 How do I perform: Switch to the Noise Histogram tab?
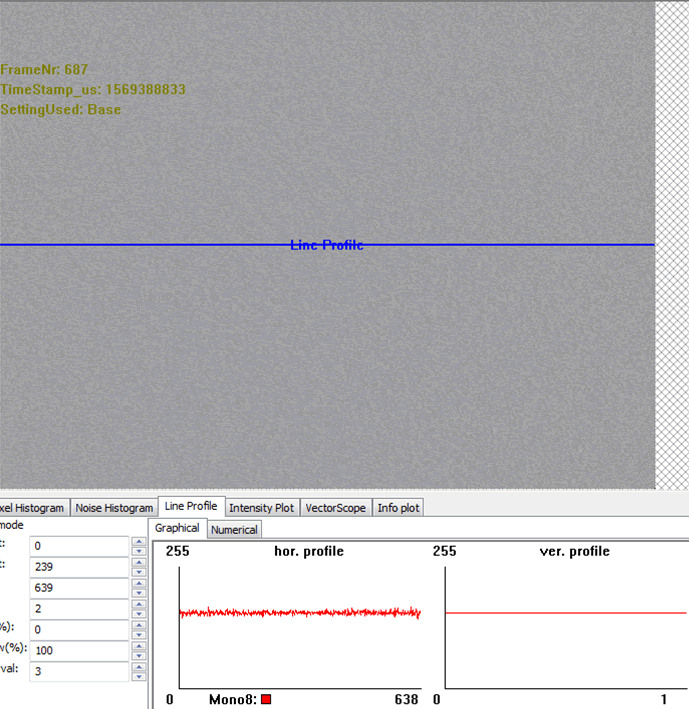click(114, 508)
